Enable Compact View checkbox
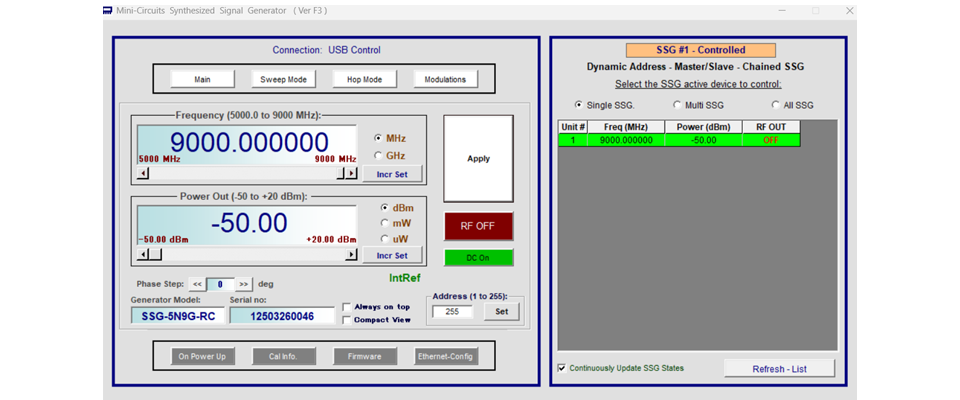The image size is (960, 400). coord(347,320)
